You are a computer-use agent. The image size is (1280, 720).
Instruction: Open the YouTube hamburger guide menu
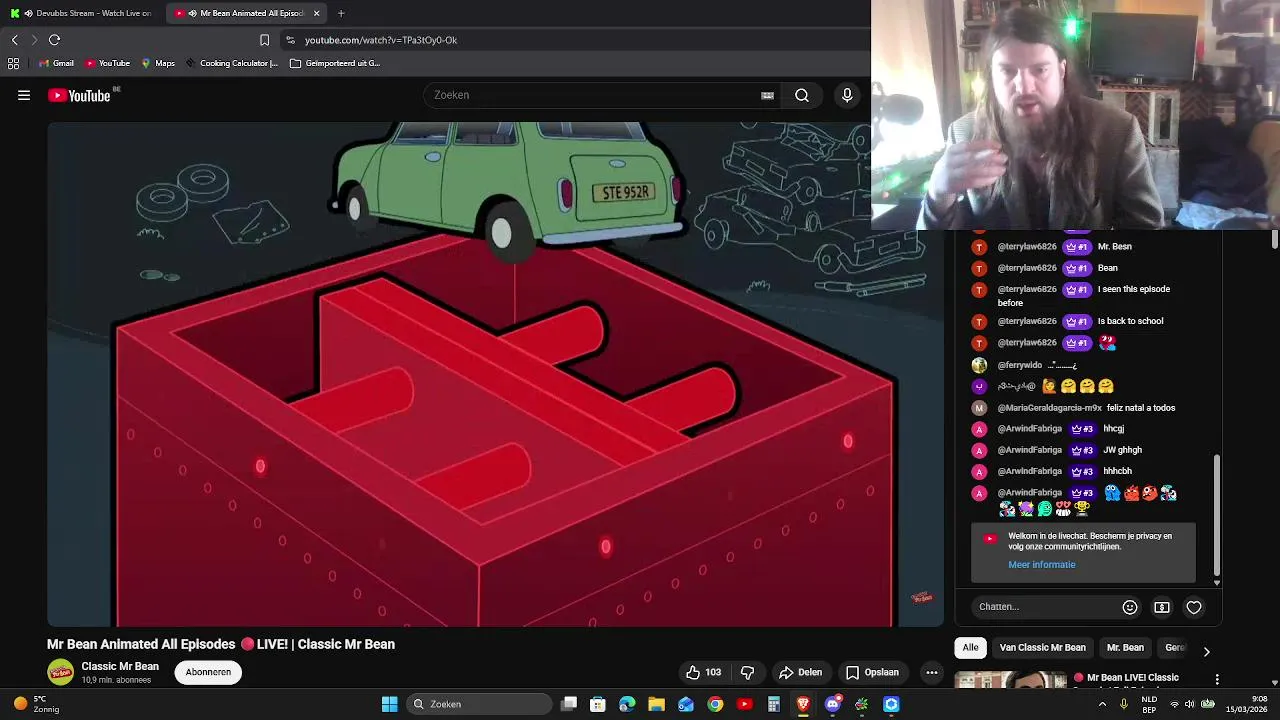point(24,95)
